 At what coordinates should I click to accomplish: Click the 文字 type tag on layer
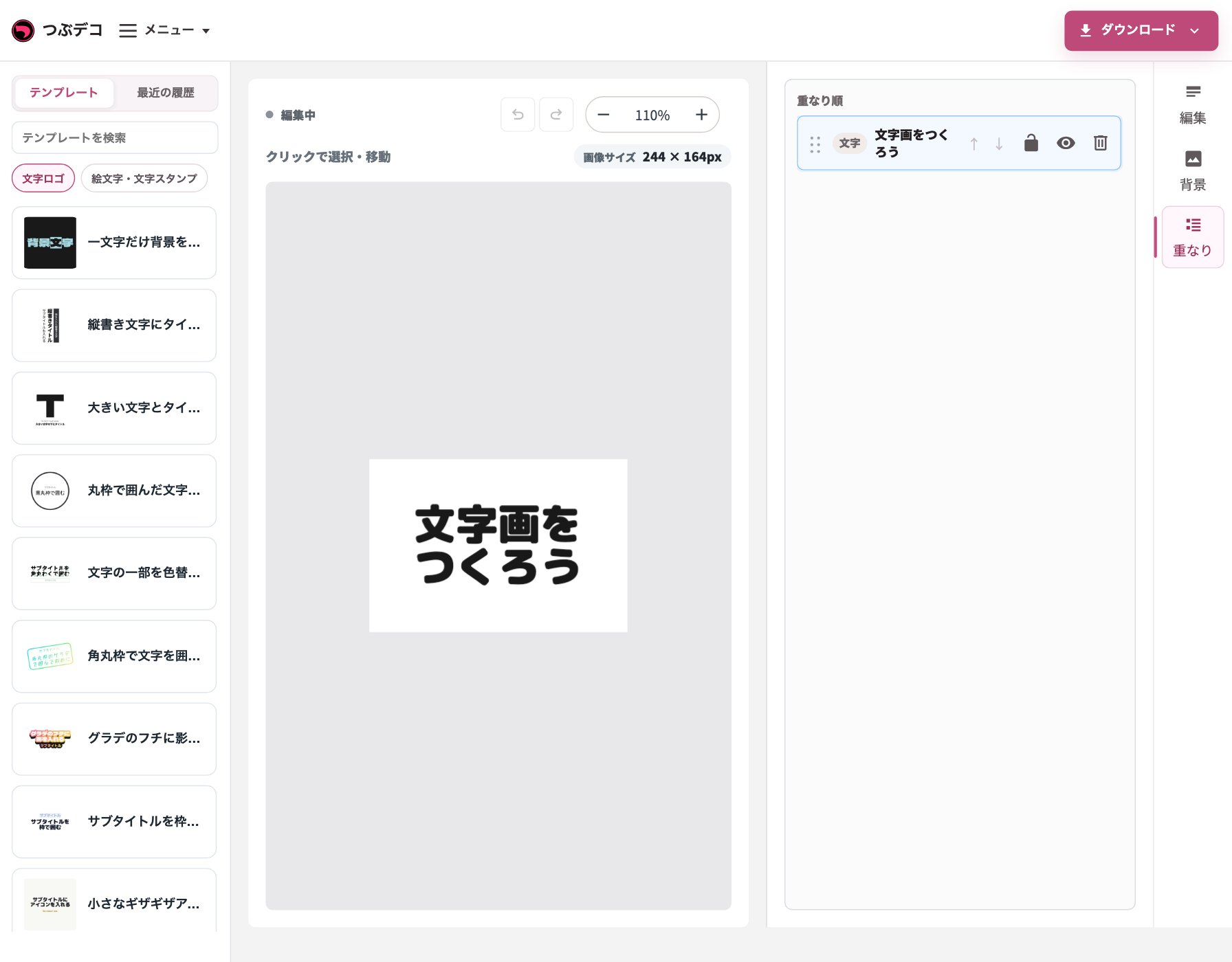point(850,143)
